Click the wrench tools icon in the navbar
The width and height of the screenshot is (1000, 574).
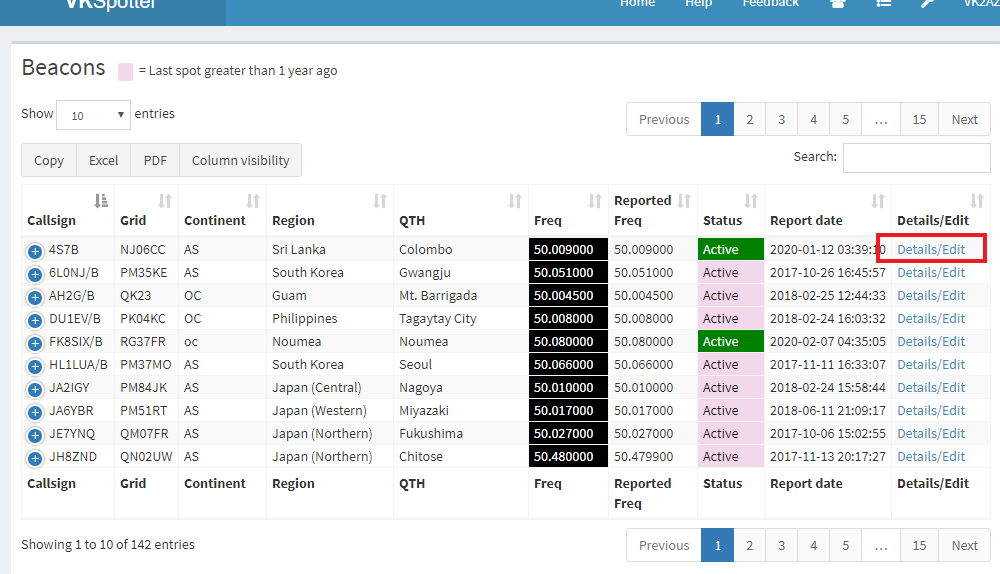click(x=928, y=4)
